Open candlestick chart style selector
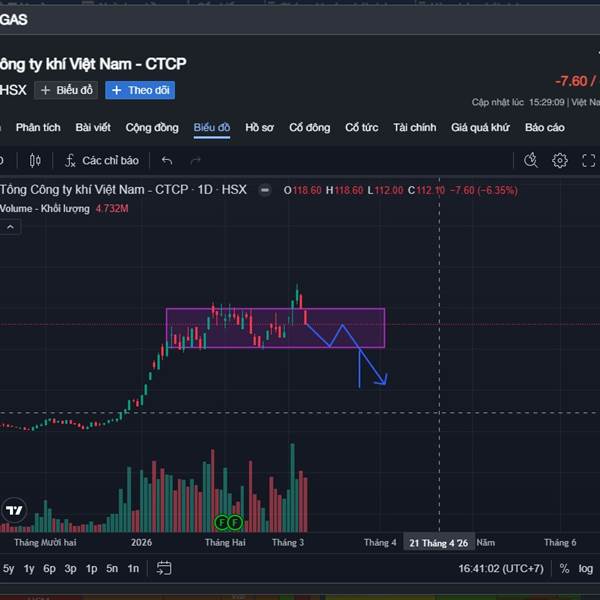 click(35, 160)
